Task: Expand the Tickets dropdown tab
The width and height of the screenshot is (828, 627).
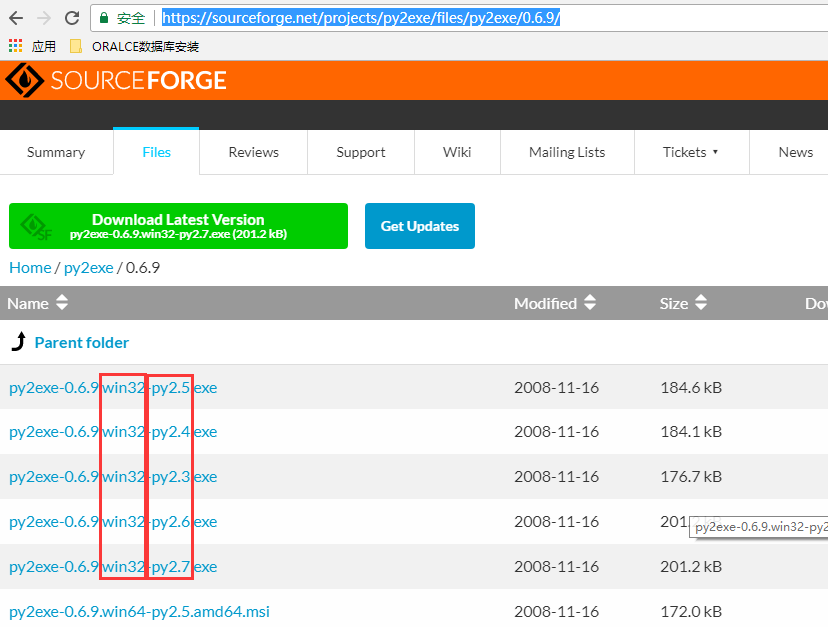Action: (691, 152)
